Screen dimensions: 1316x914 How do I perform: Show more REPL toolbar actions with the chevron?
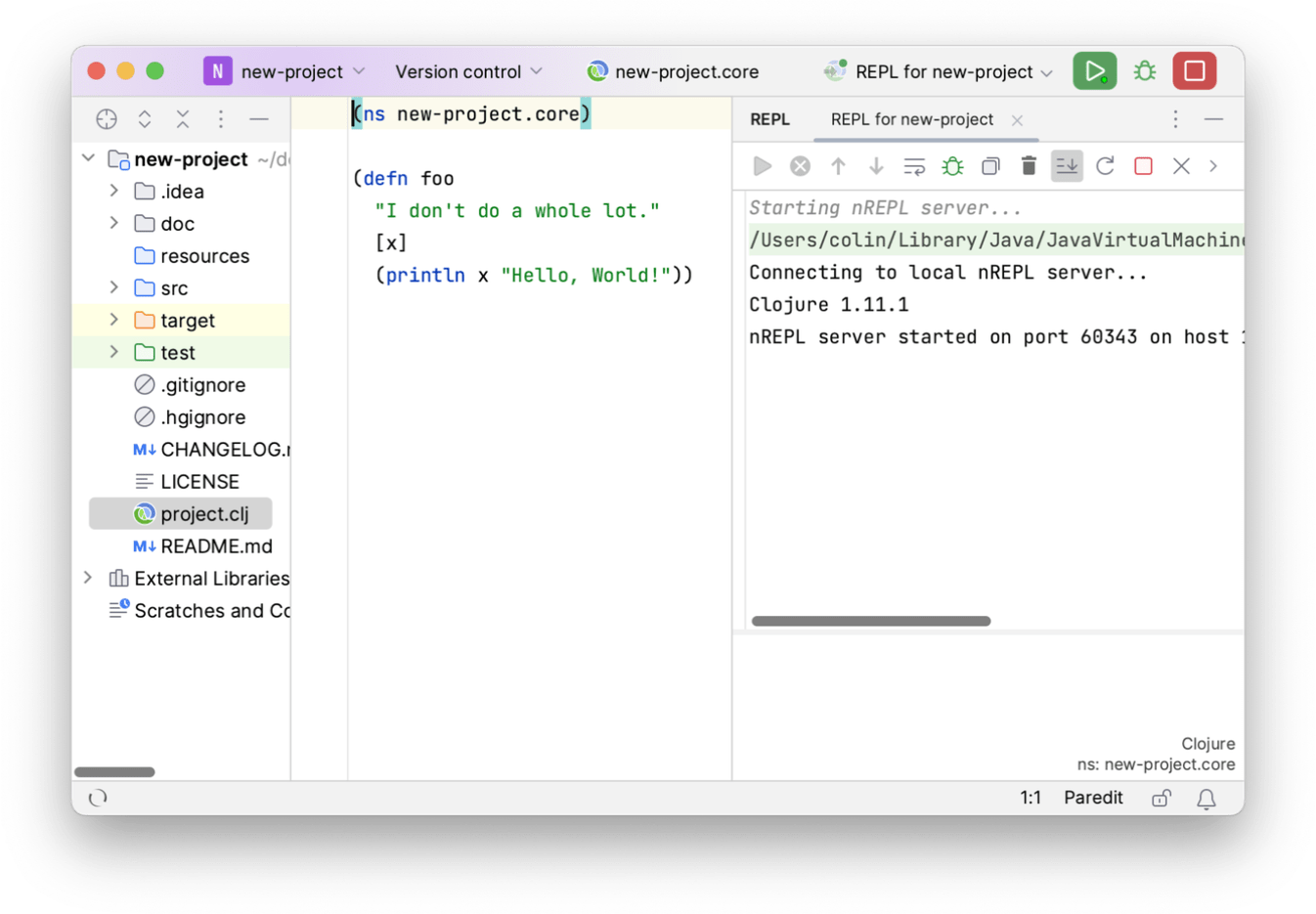[x=1213, y=166]
